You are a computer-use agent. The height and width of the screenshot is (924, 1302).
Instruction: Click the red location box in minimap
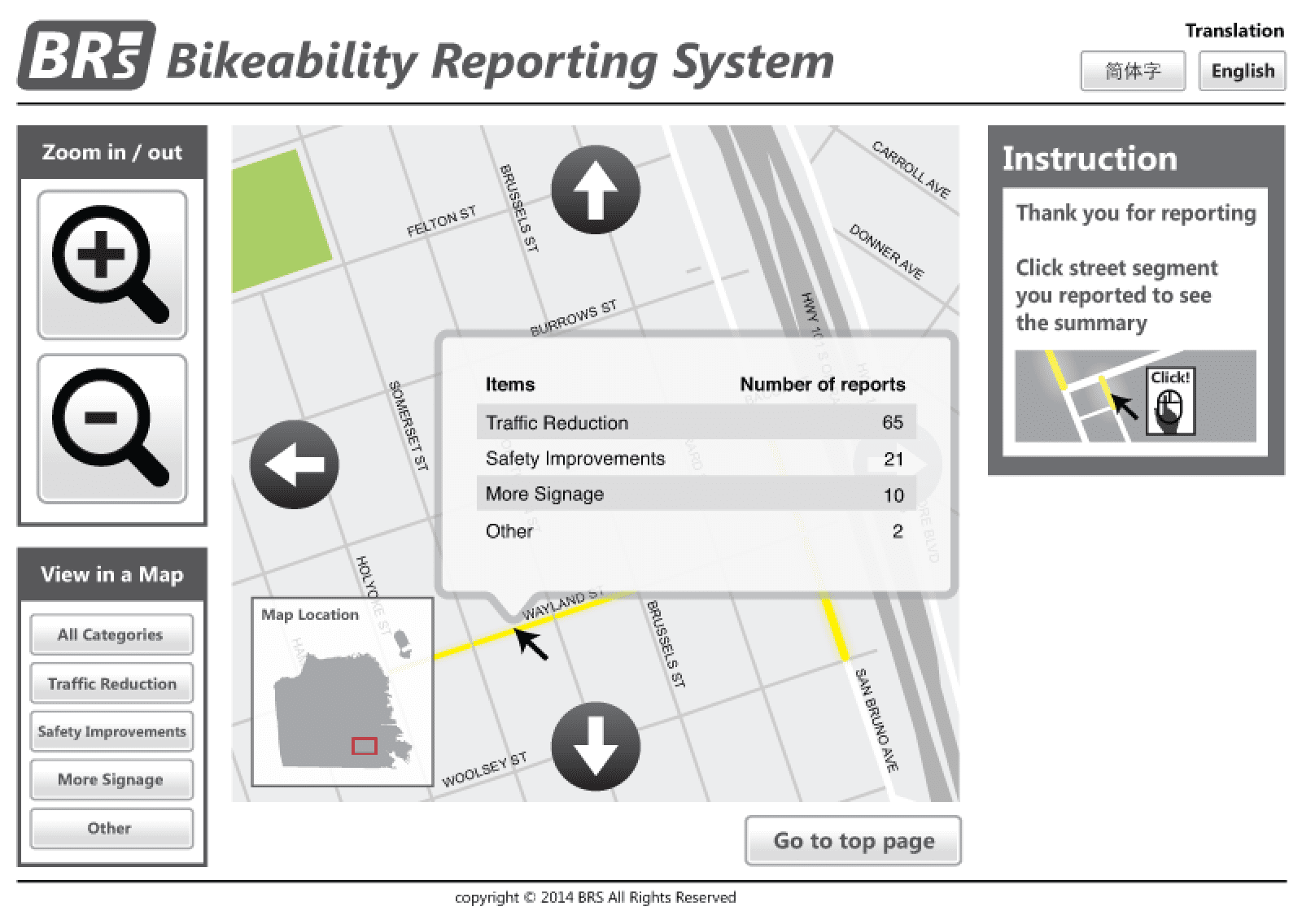[x=364, y=746]
